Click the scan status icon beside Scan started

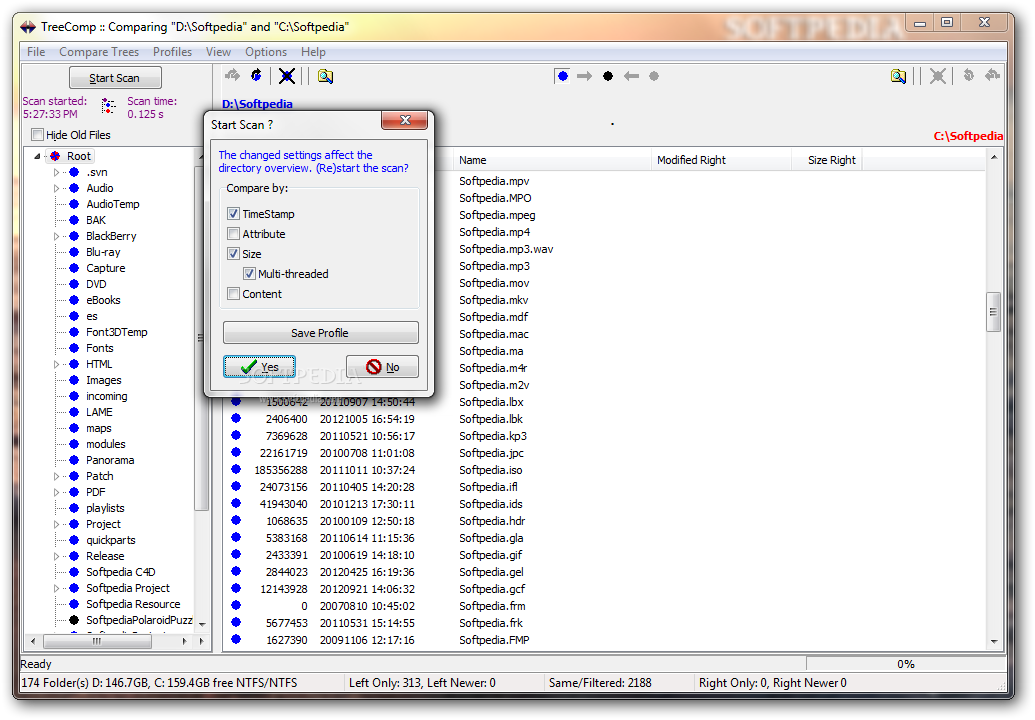(x=108, y=106)
